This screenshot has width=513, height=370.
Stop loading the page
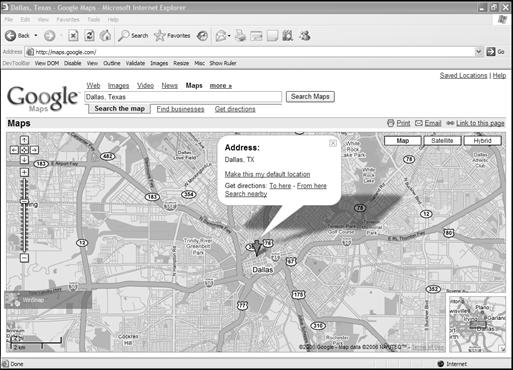point(73,35)
